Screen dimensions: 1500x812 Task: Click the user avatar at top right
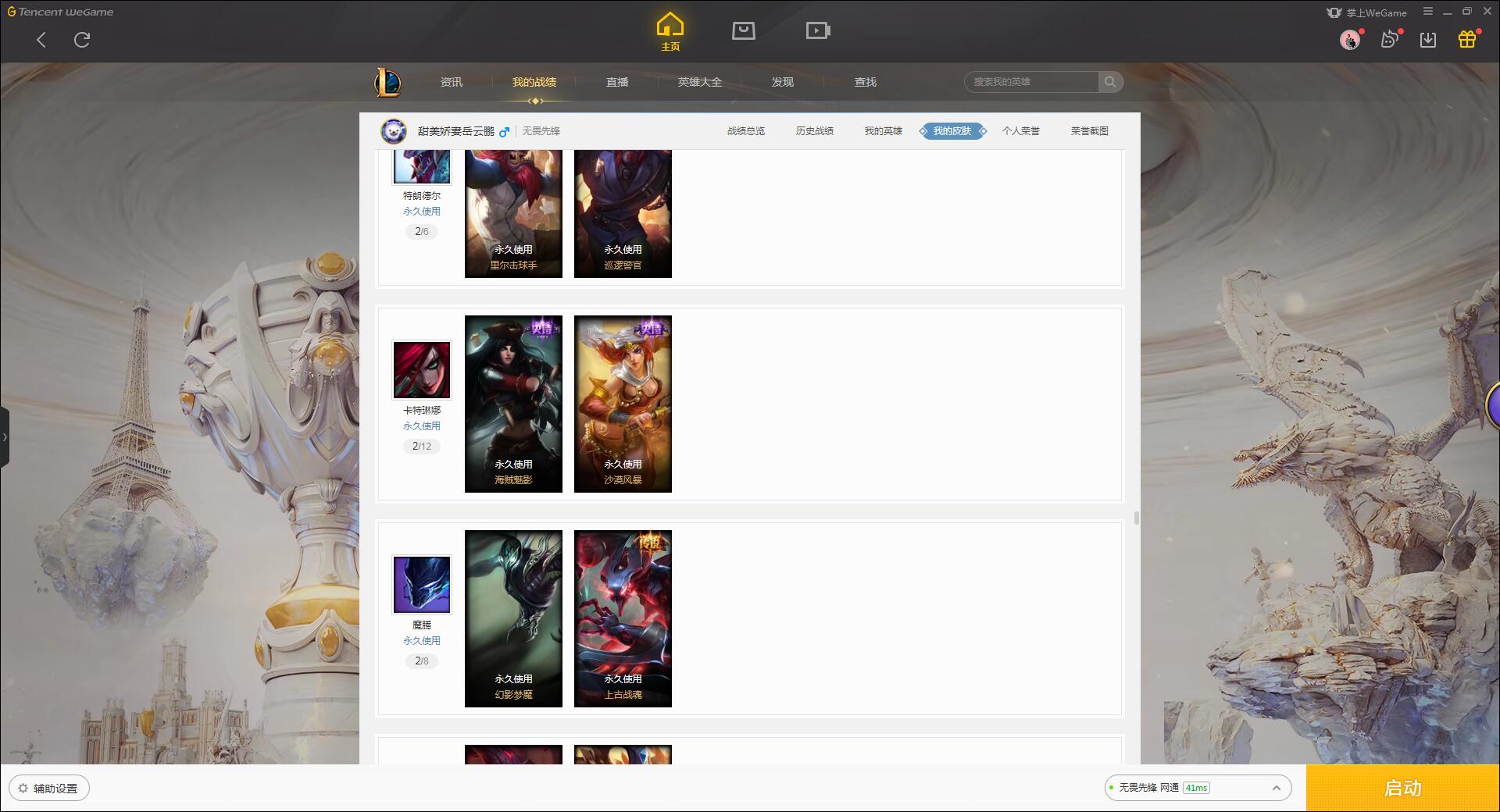coord(1349,39)
